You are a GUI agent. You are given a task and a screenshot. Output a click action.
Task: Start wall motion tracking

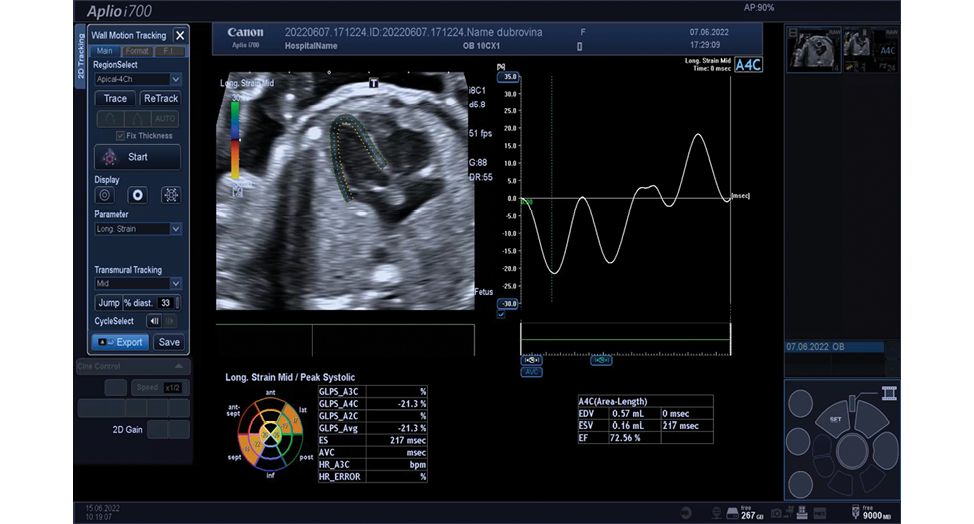tap(137, 157)
